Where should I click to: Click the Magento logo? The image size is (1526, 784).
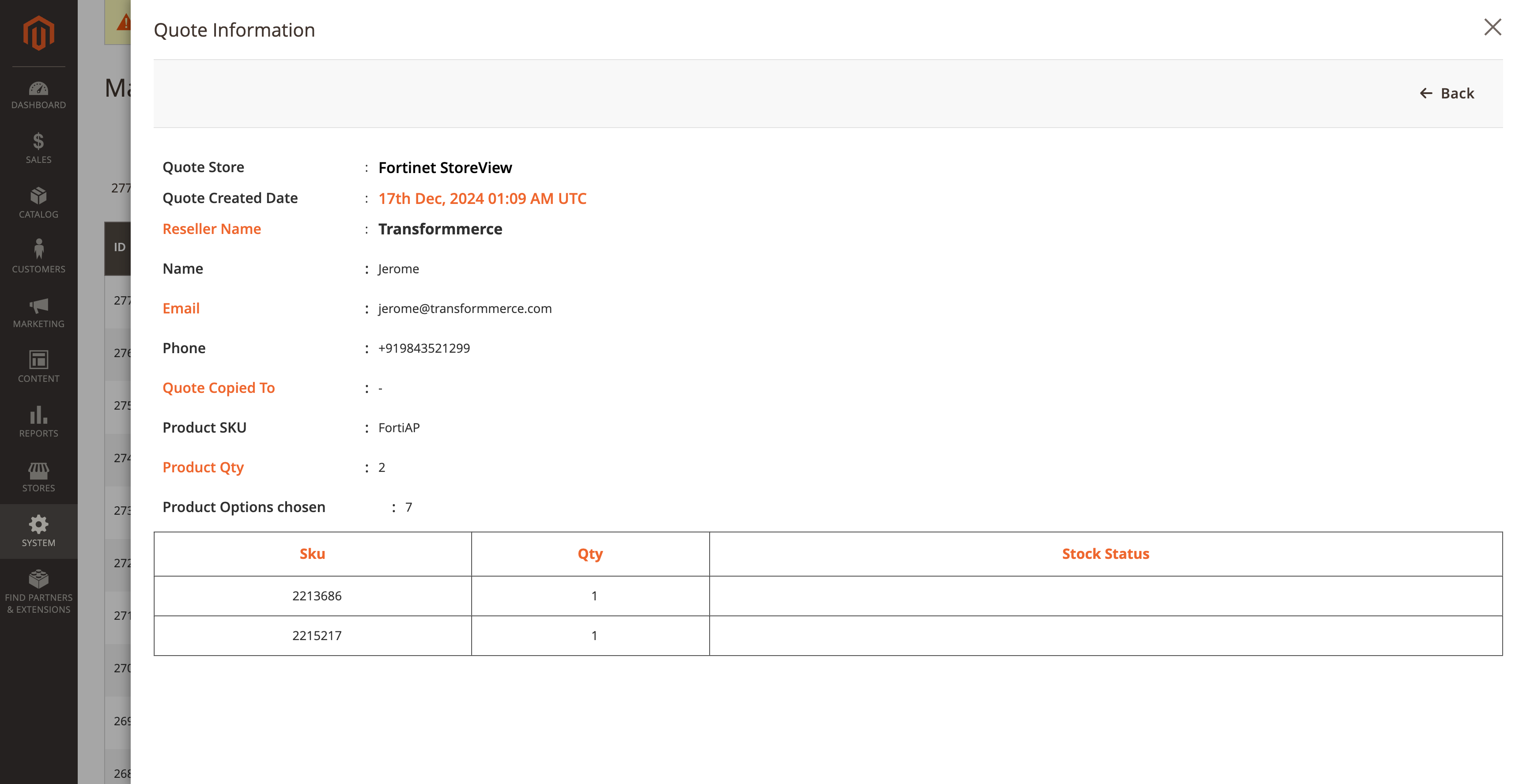click(x=38, y=33)
